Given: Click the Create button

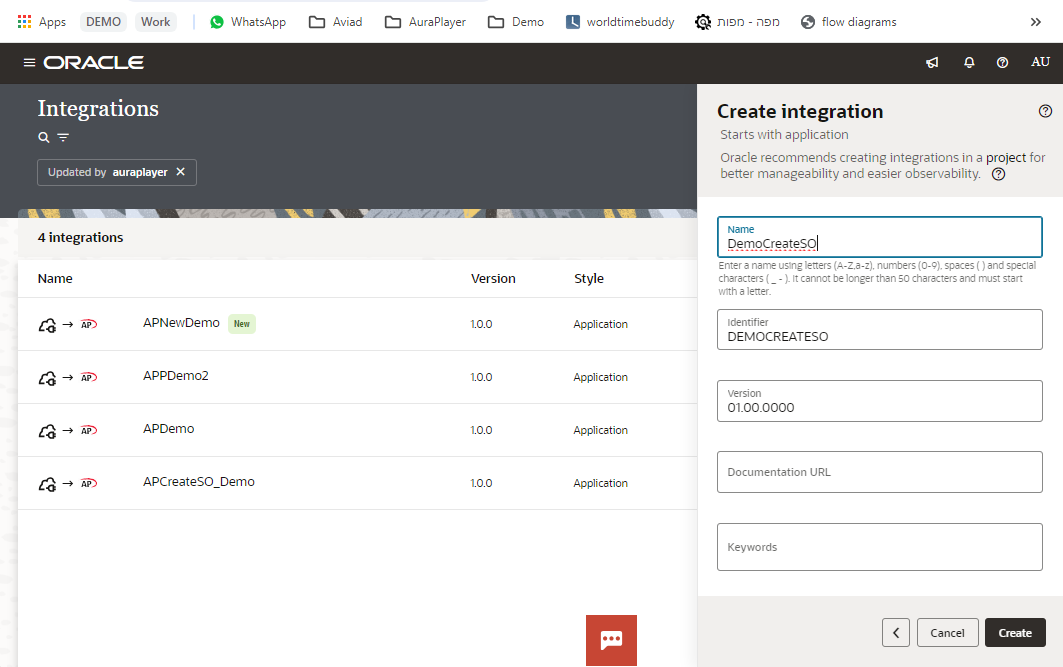Looking at the screenshot, I should (1016, 632).
